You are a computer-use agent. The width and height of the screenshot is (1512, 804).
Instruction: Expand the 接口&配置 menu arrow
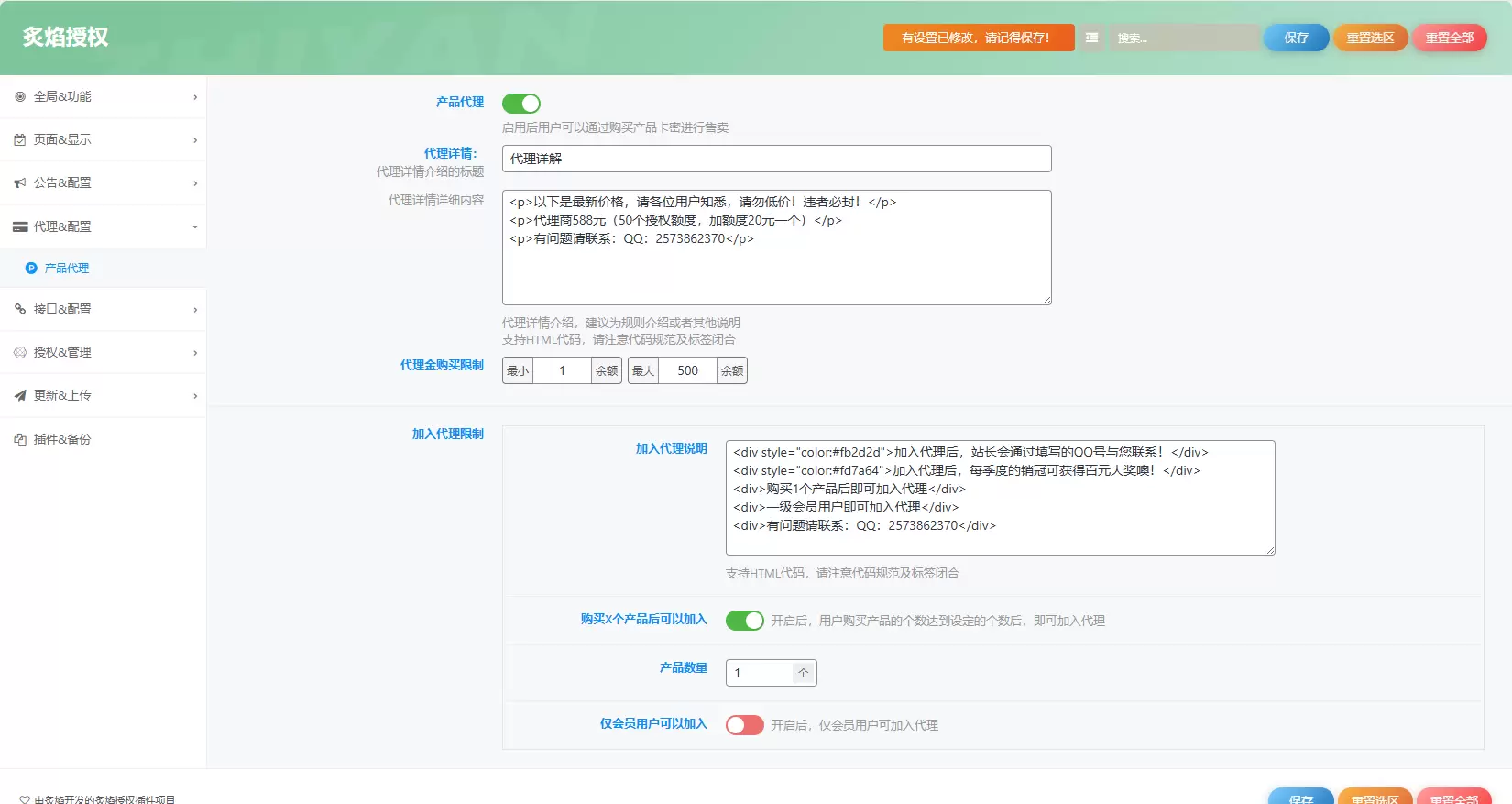(x=195, y=310)
